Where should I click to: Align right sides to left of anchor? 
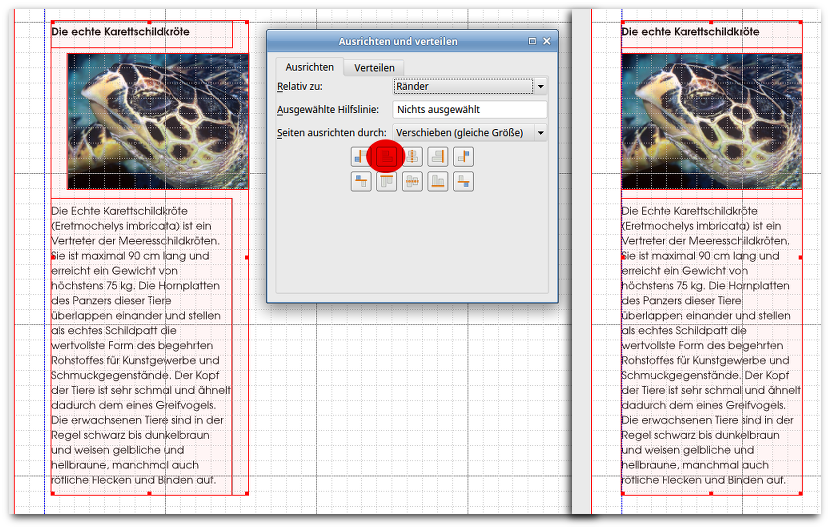[x=361, y=156]
